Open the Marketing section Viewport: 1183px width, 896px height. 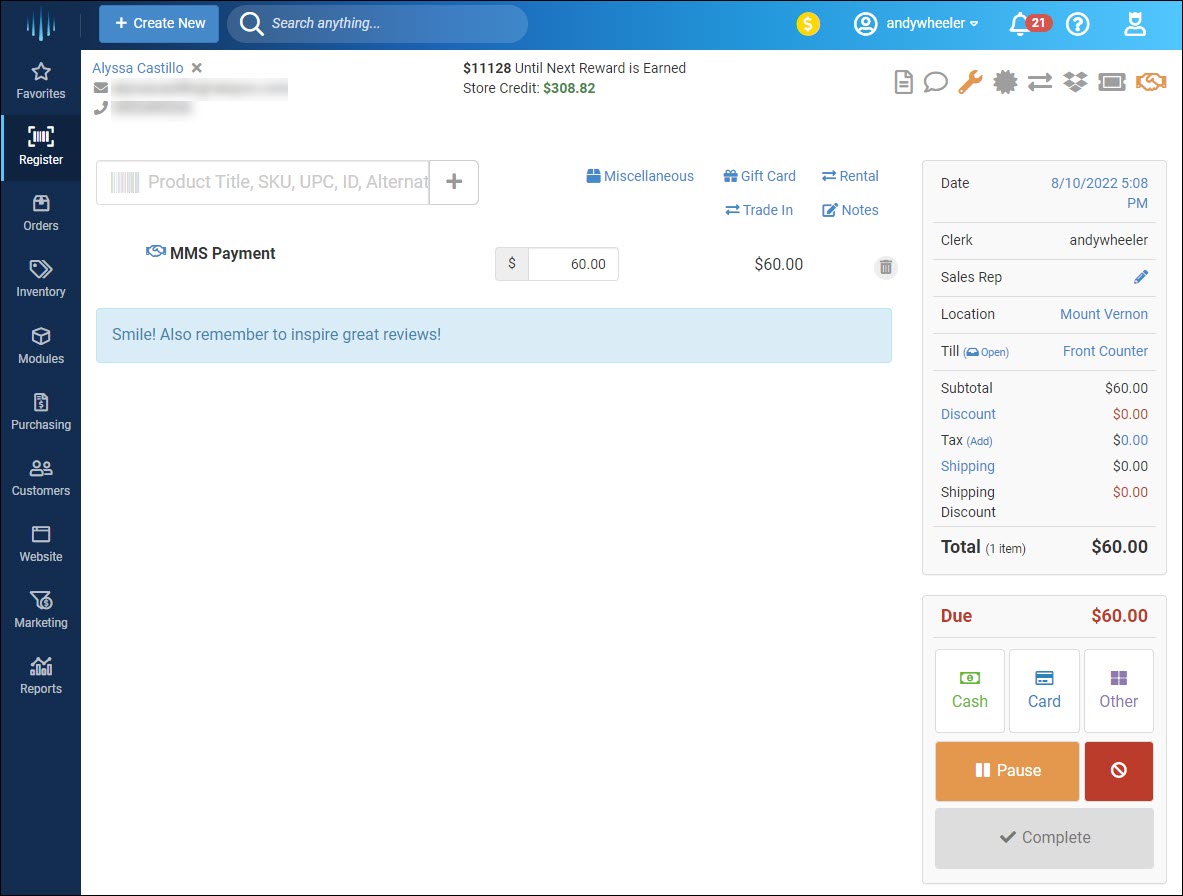click(41, 610)
